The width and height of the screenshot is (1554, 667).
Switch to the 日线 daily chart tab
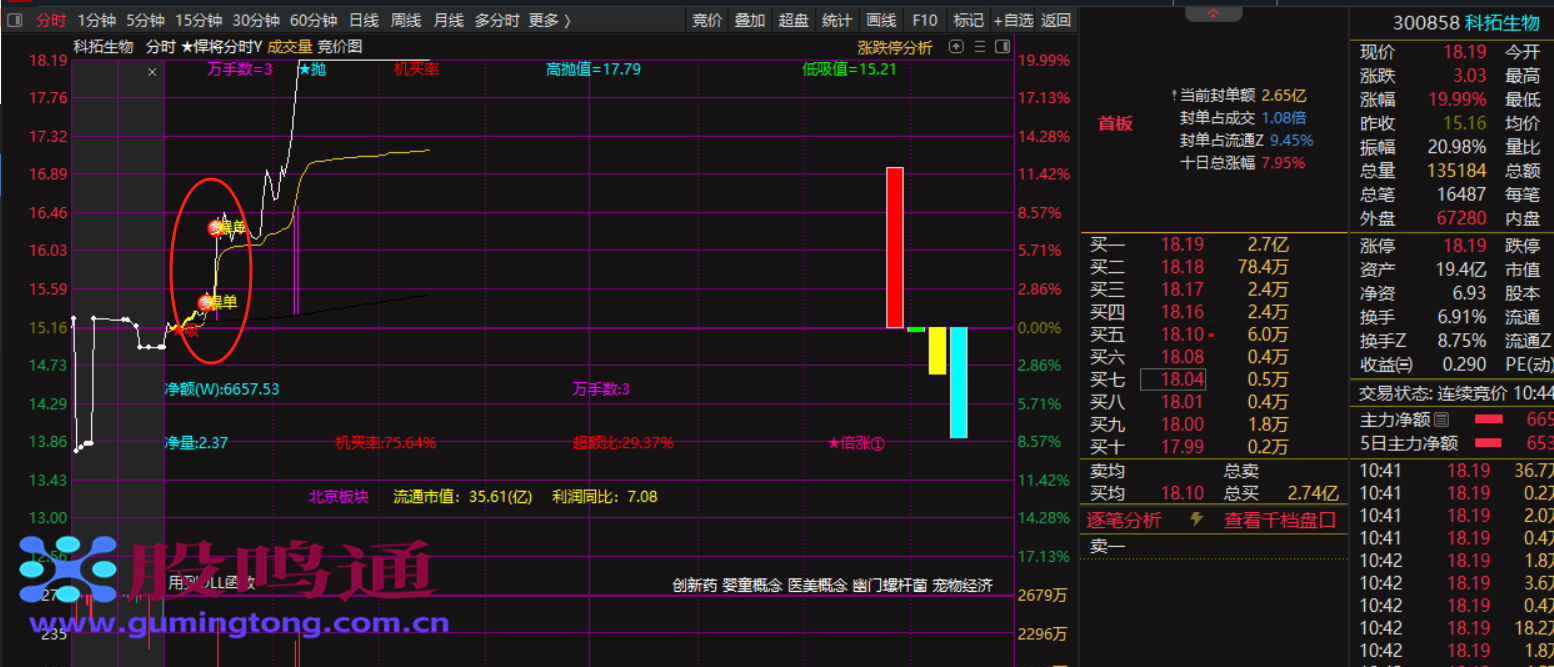click(x=363, y=20)
